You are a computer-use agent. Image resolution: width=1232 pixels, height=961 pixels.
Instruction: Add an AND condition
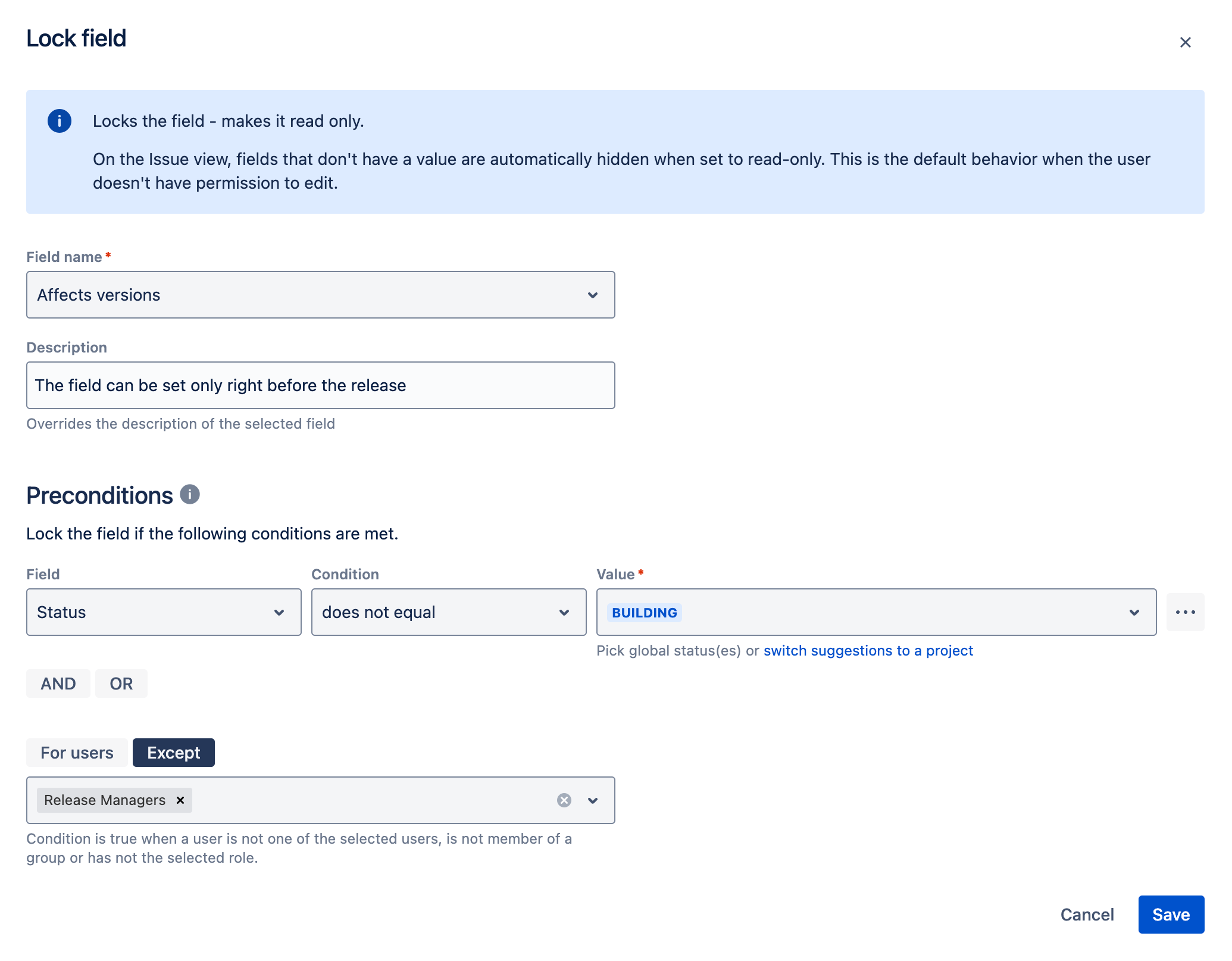tap(58, 684)
